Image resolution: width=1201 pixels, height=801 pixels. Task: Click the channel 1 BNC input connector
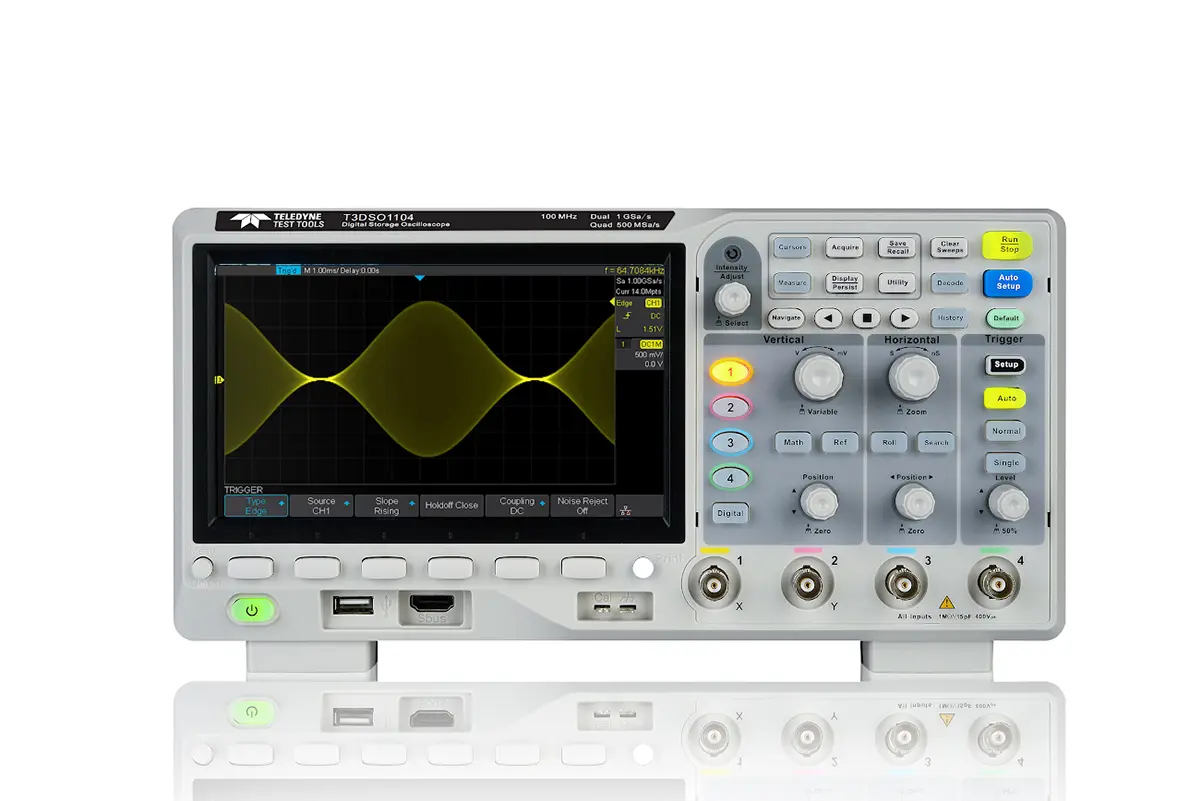(x=714, y=583)
